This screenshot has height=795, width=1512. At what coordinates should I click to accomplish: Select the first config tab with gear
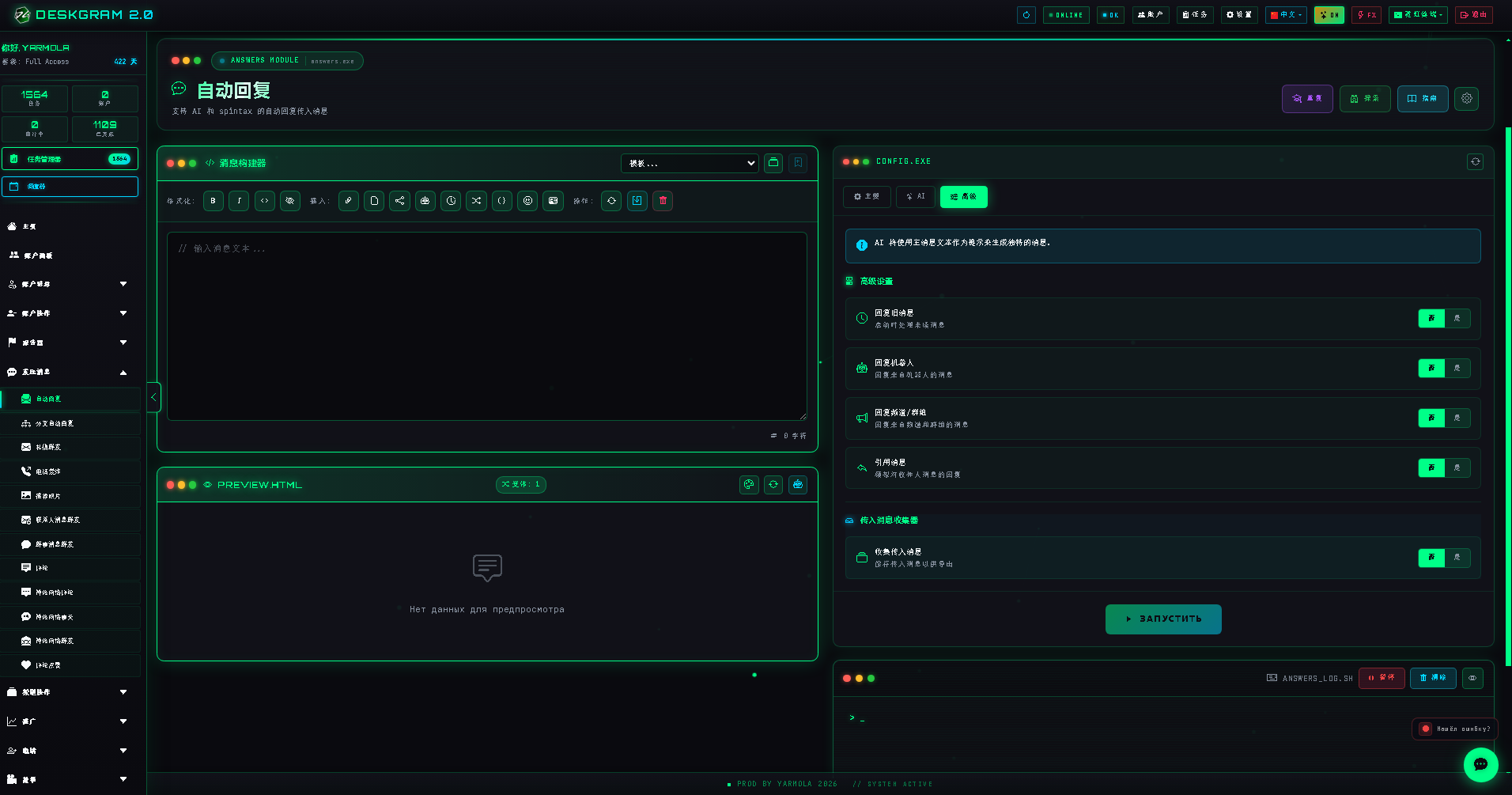pyautogui.click(x=867, y=197)
